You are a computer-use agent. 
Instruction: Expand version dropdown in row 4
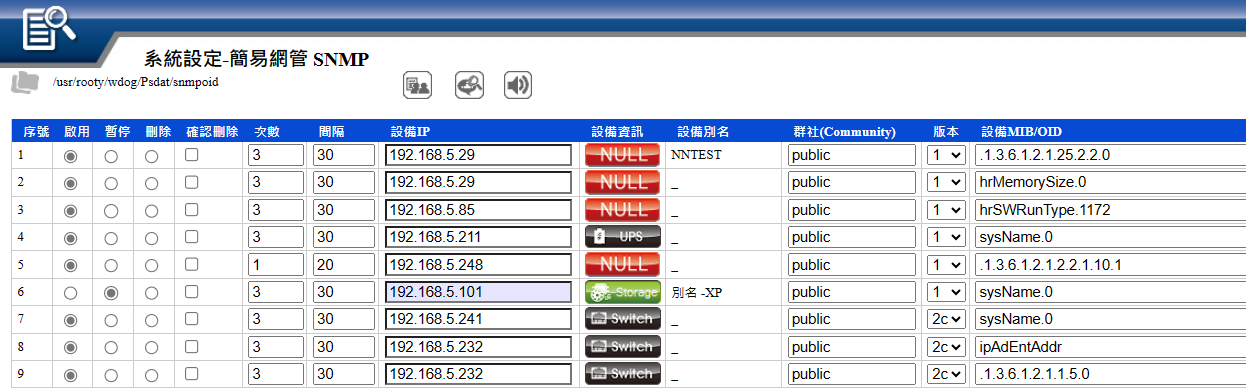coord(945,237)
